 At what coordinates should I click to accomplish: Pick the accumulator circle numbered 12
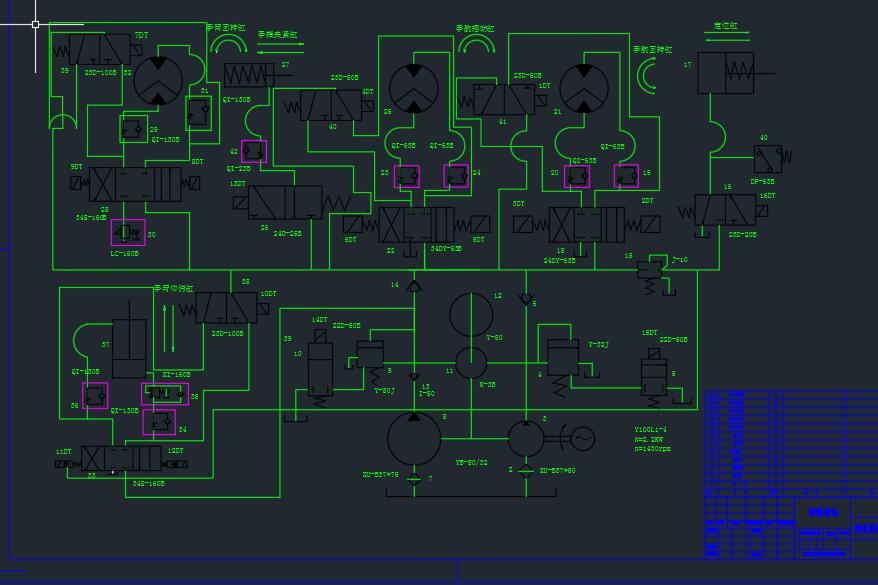pos(471,315)
